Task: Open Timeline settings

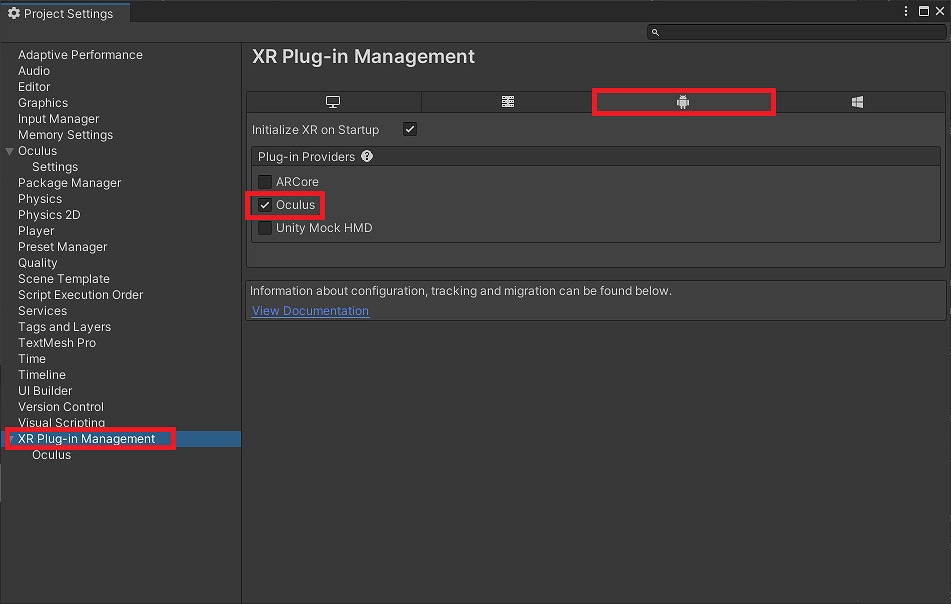Action: pyautogui.click(x=42, y=375)
